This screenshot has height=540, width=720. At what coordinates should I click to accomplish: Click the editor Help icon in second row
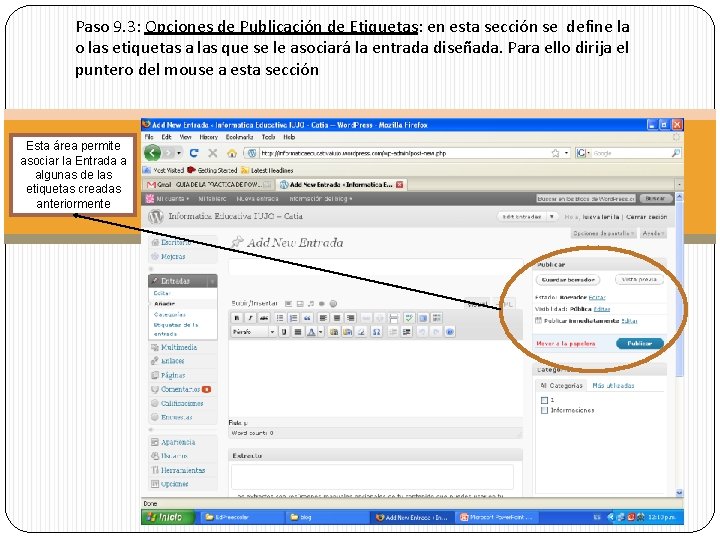(x=450, y=332)
